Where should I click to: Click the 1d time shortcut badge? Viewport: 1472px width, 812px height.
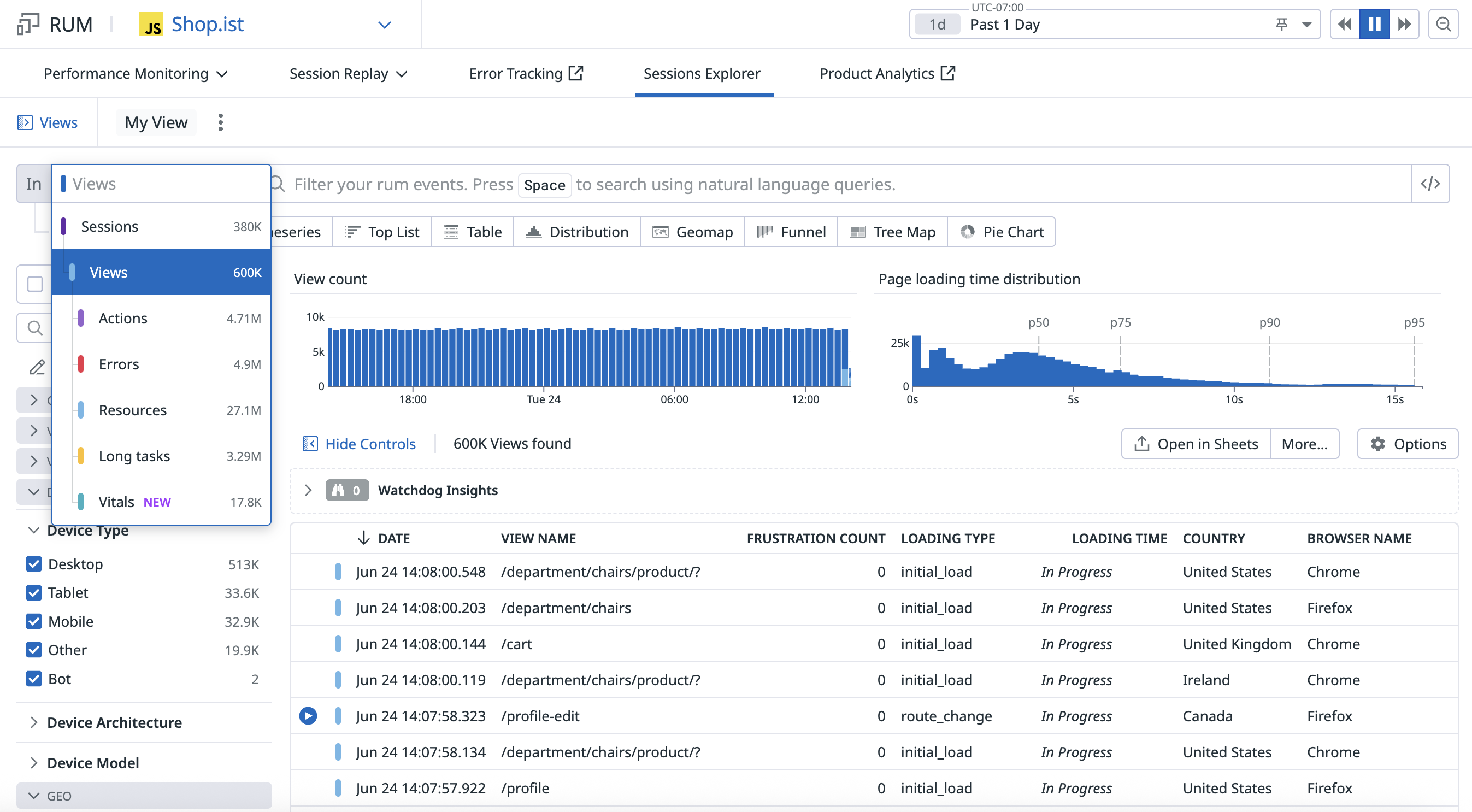click(937, 25)
